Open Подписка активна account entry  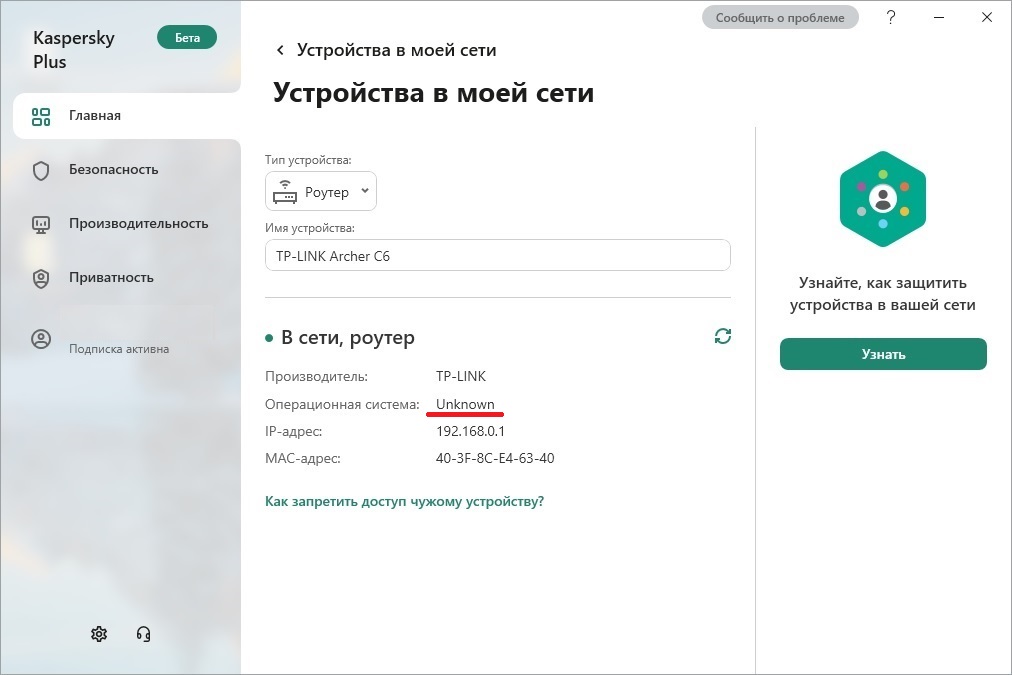119,348
